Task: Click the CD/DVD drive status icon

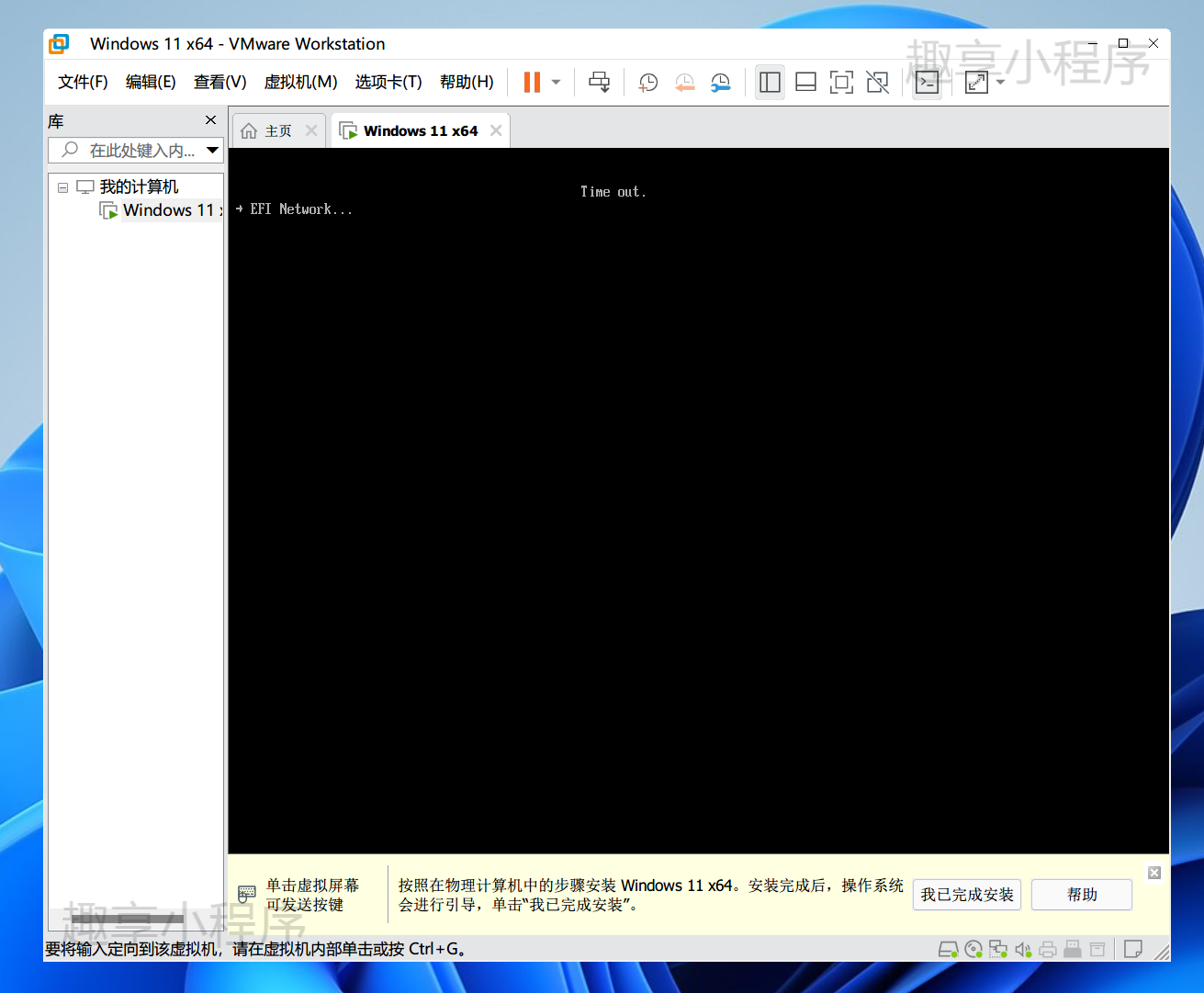Action: click(973, 949)
